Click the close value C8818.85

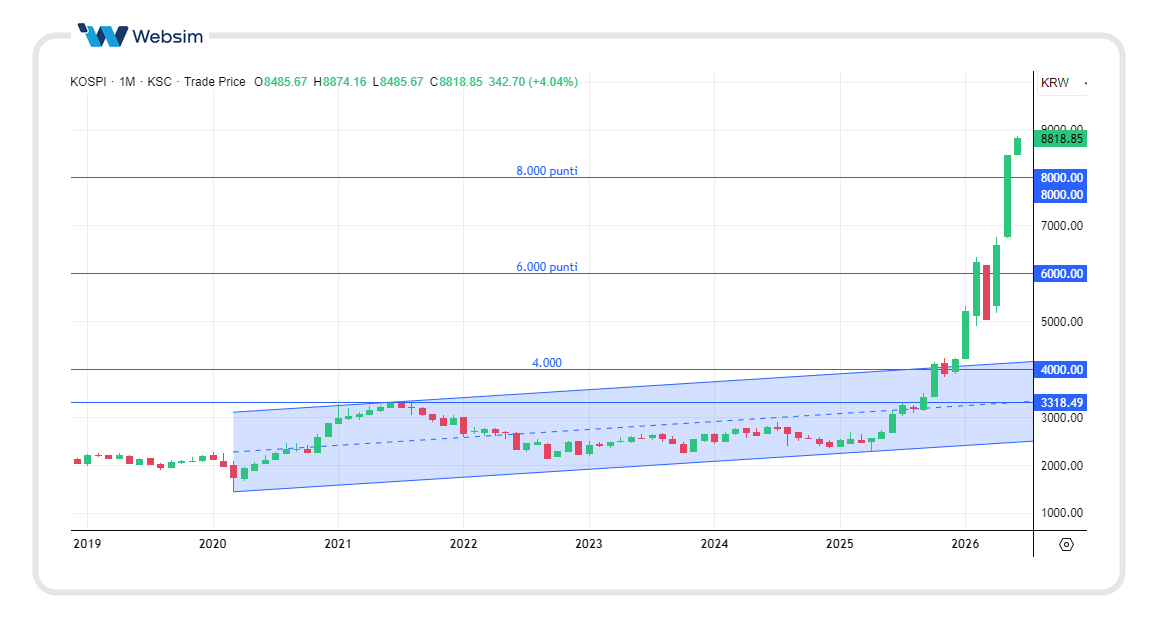tap(456, 82)
